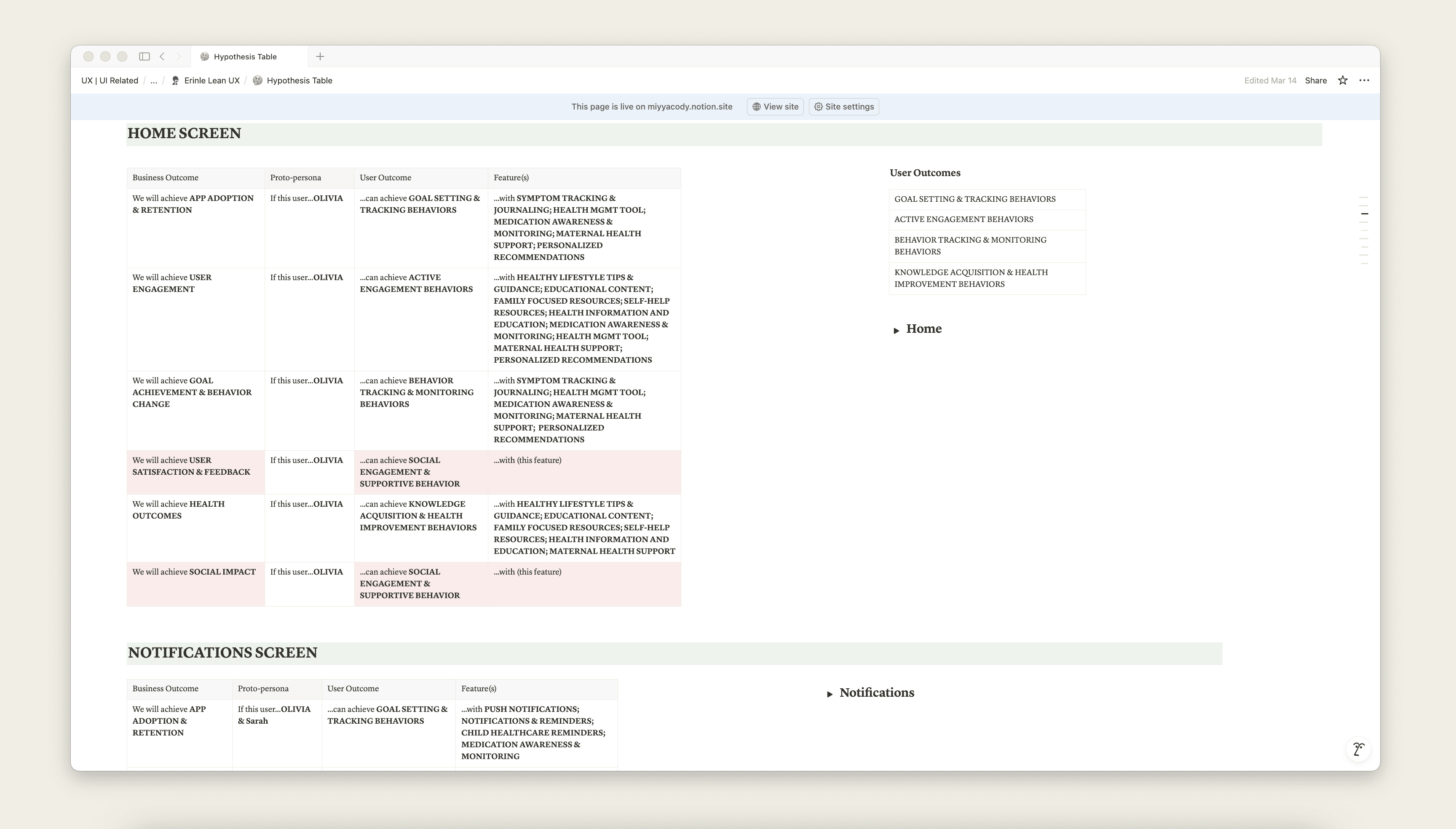Favorite the page with star icon
Screen dimensions: 1456x829
pyautogui.click(x=1343, y=80)
